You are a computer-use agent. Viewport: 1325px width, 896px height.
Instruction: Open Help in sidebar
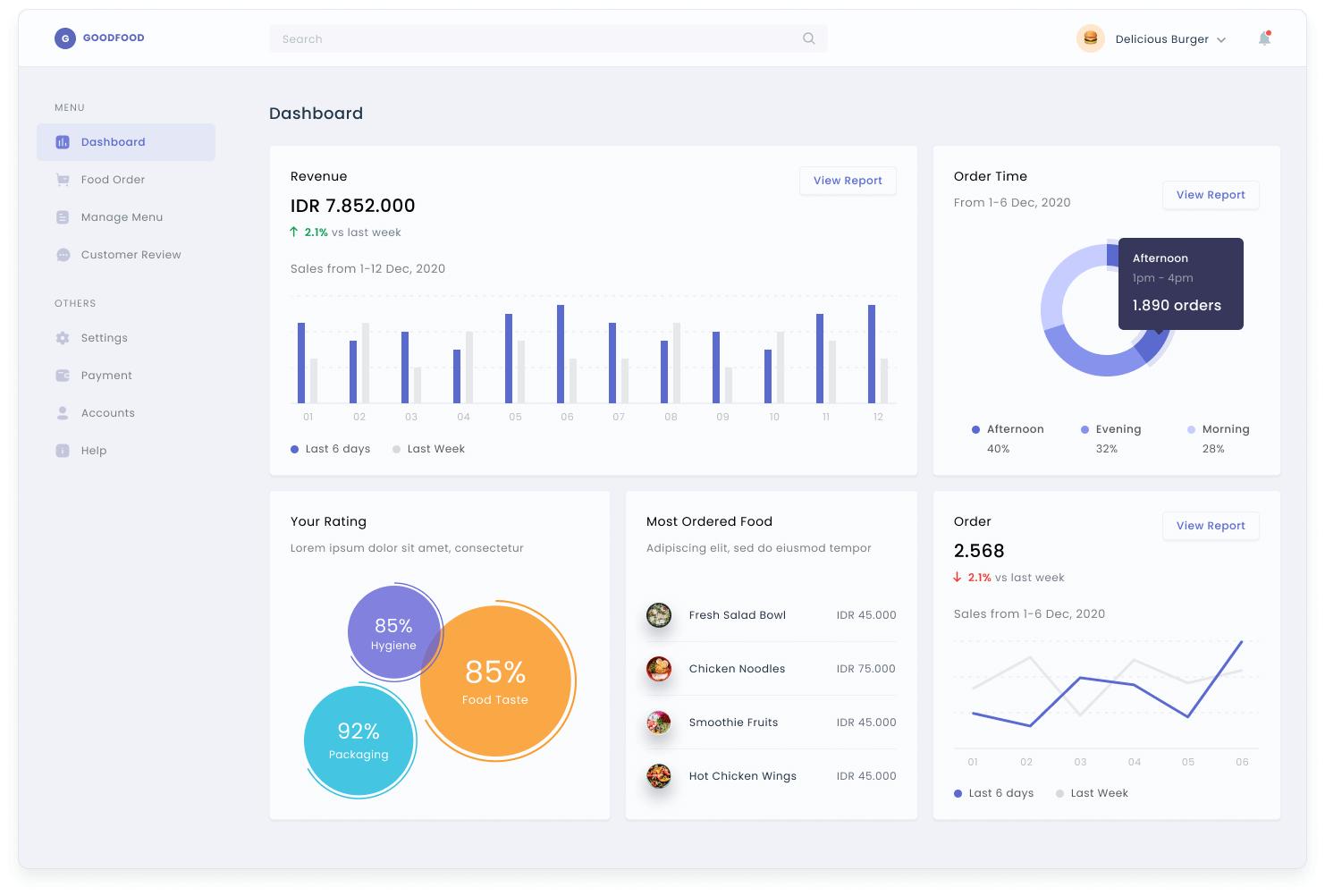pos(126,451)
